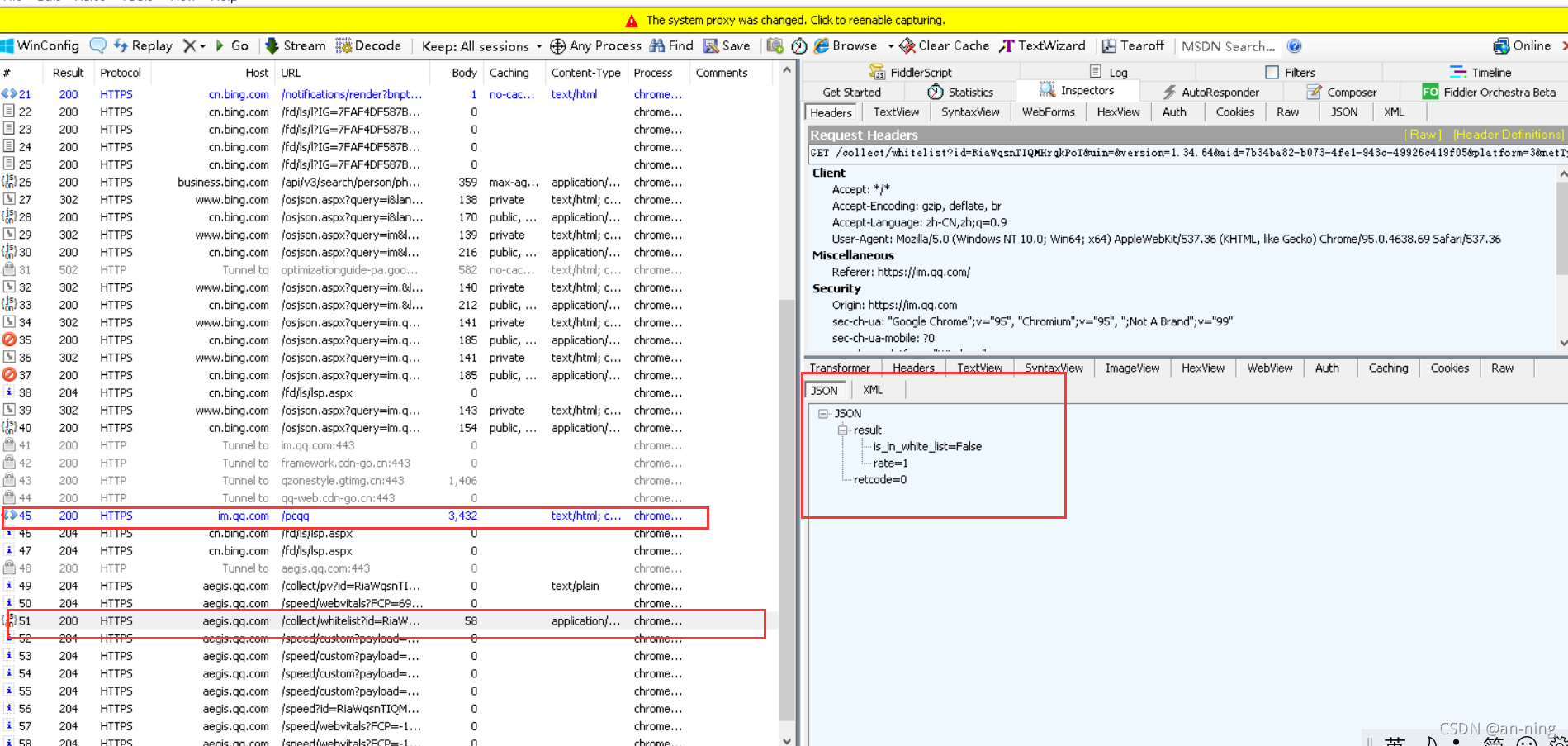
Task: Select request TextView inspector tab
Action: click(896, 112)
